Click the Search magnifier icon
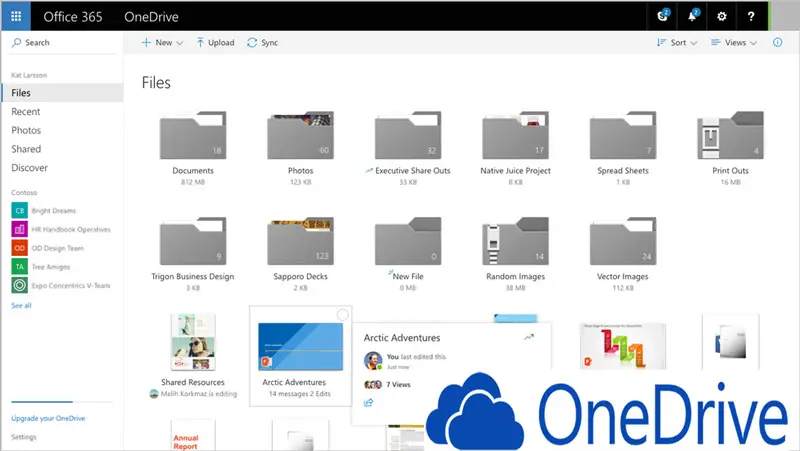 coord(16,42)
